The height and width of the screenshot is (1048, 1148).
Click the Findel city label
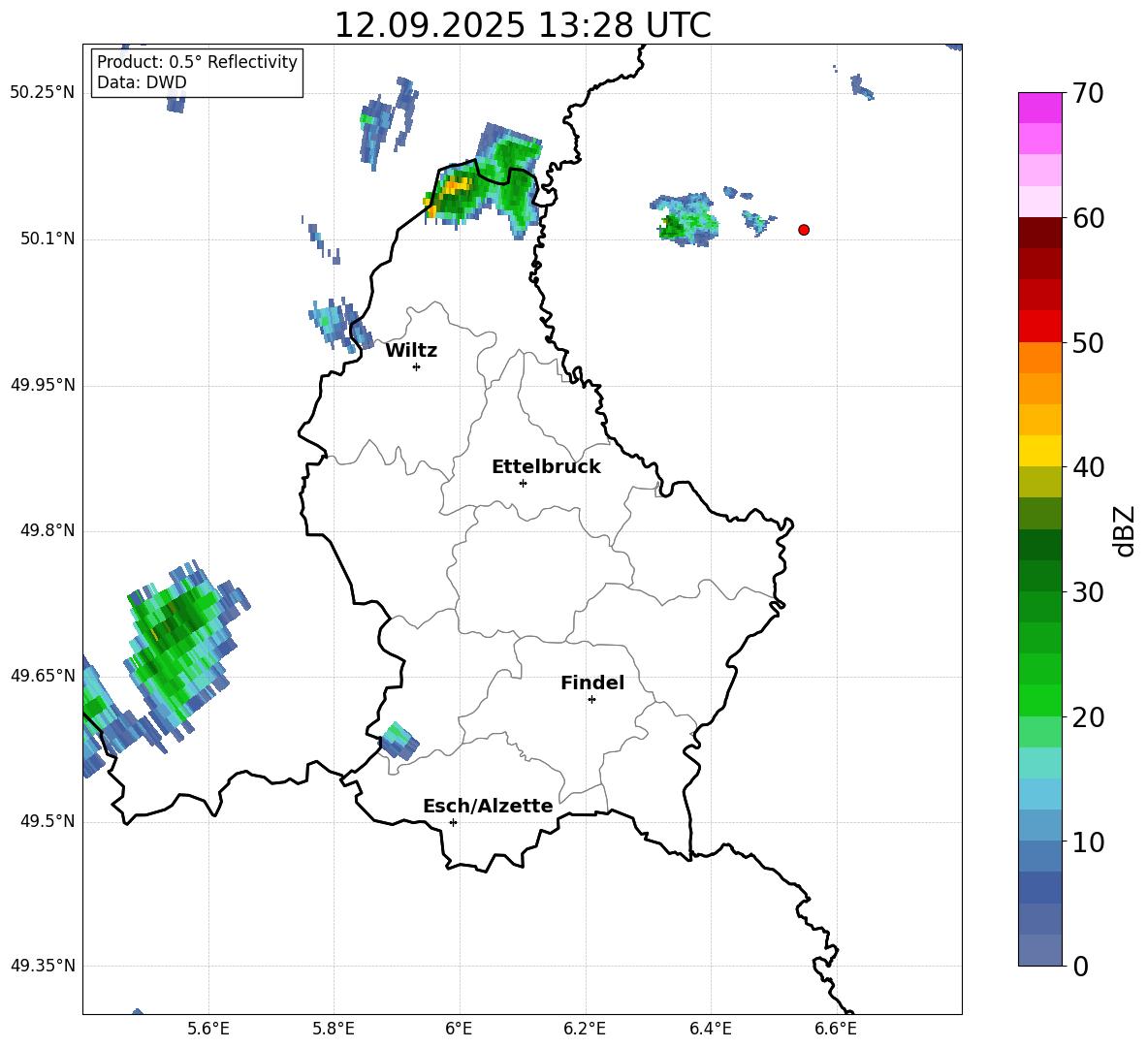[592, 683]
